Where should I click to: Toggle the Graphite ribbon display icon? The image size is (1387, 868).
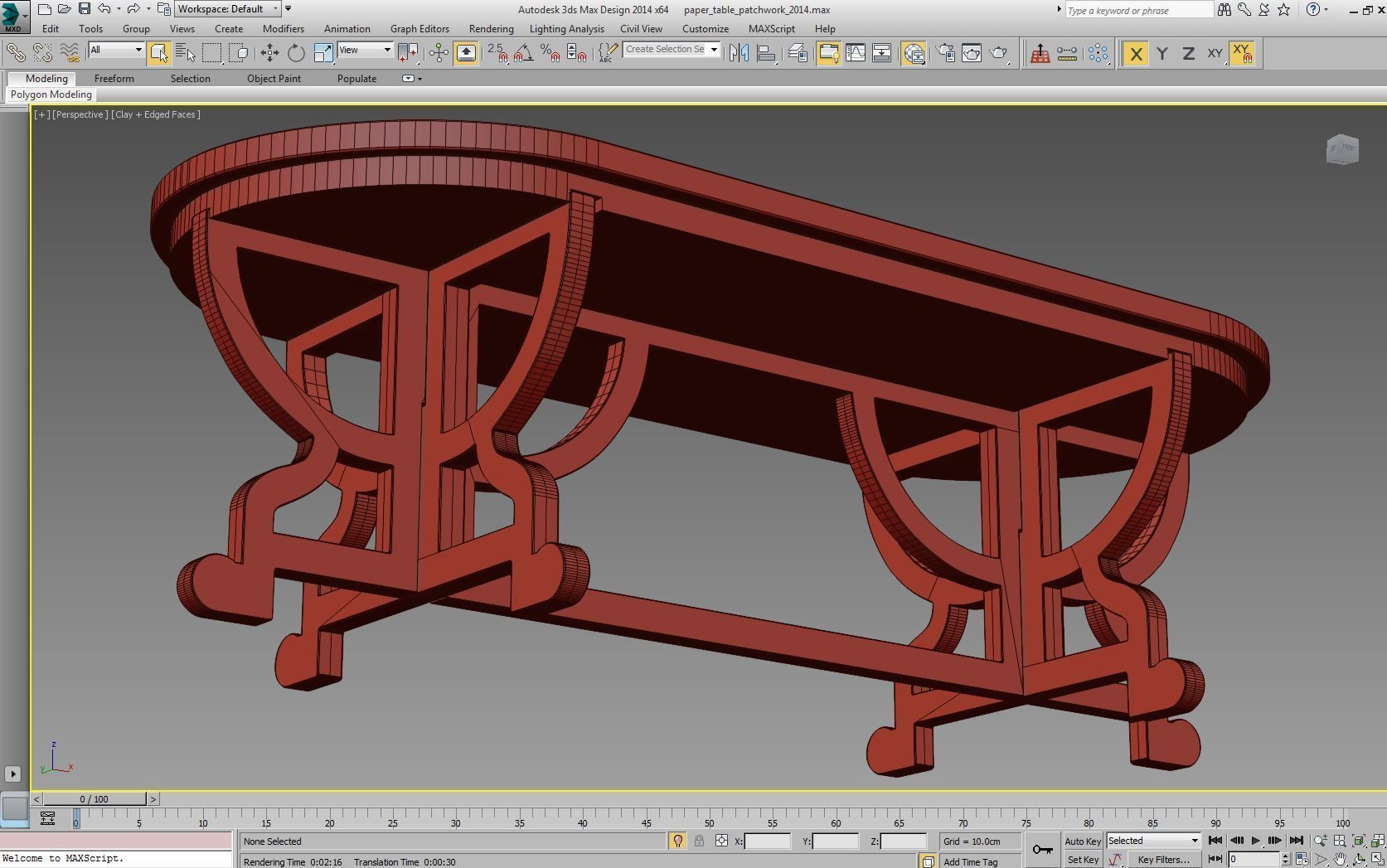click(828, 53)
